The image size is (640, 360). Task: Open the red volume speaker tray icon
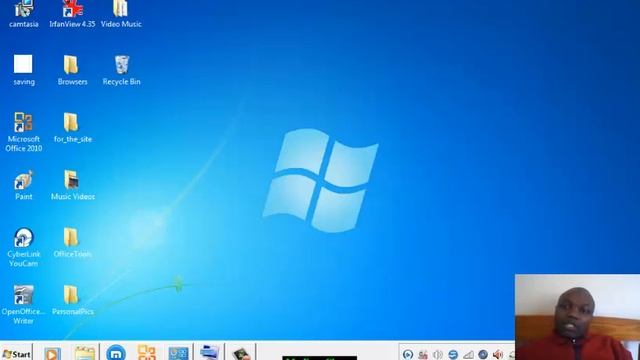498,354
